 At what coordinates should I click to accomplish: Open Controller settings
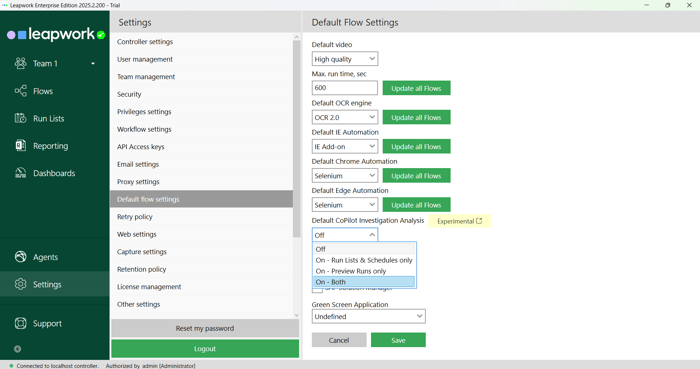201,41
